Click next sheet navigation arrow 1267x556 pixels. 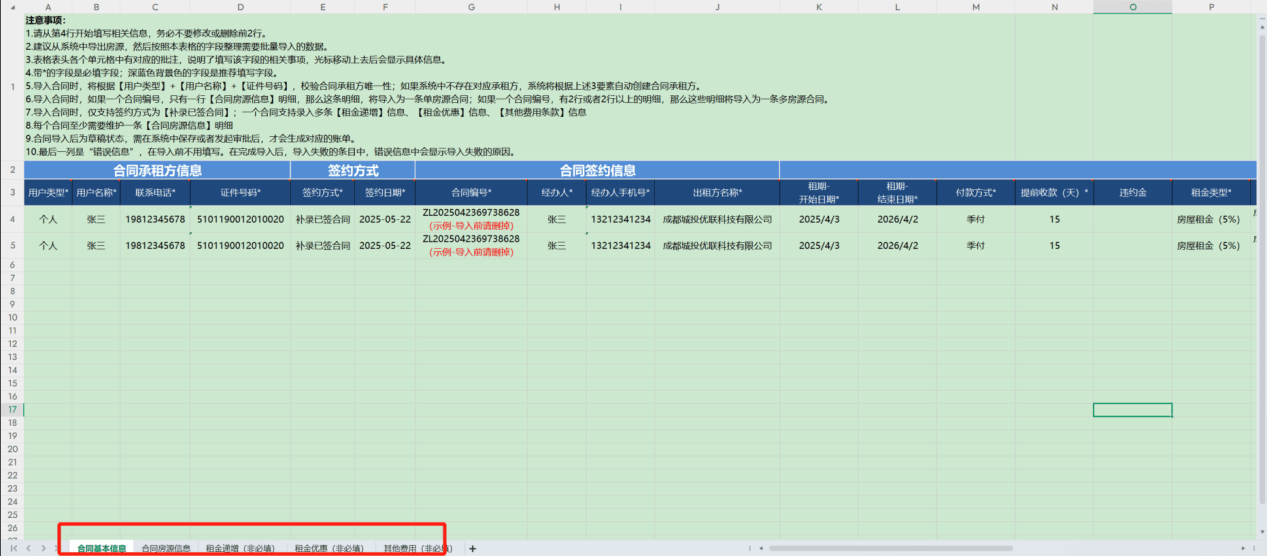click(42, 548)
